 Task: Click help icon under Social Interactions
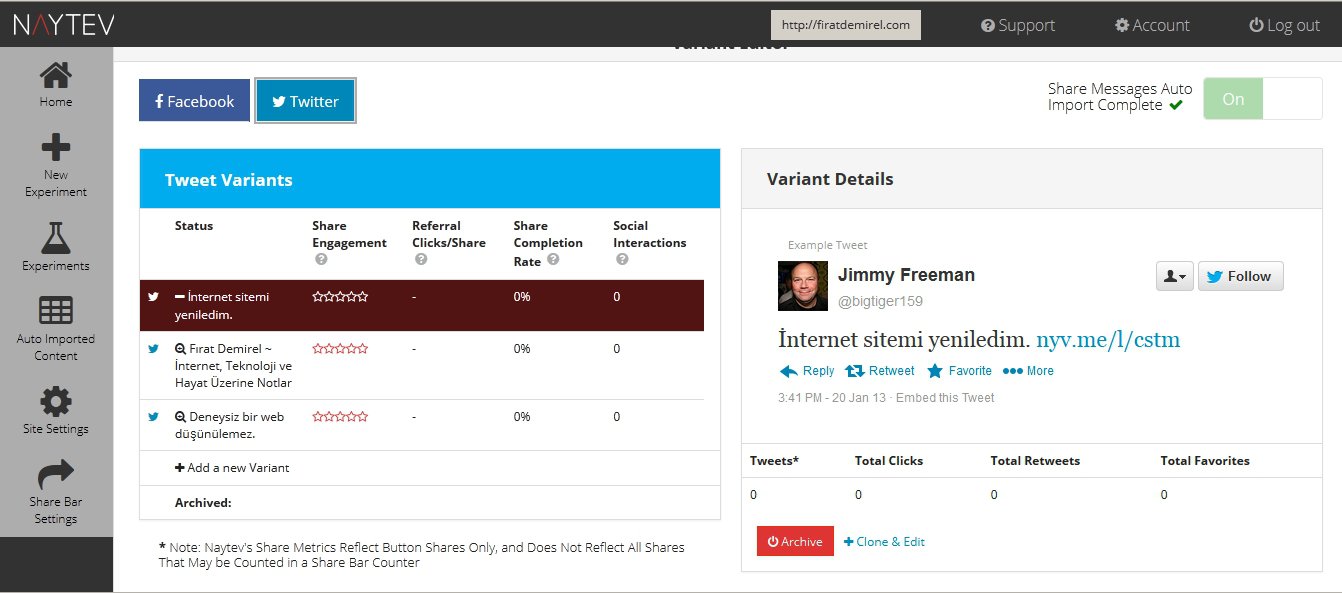[622, 259]
